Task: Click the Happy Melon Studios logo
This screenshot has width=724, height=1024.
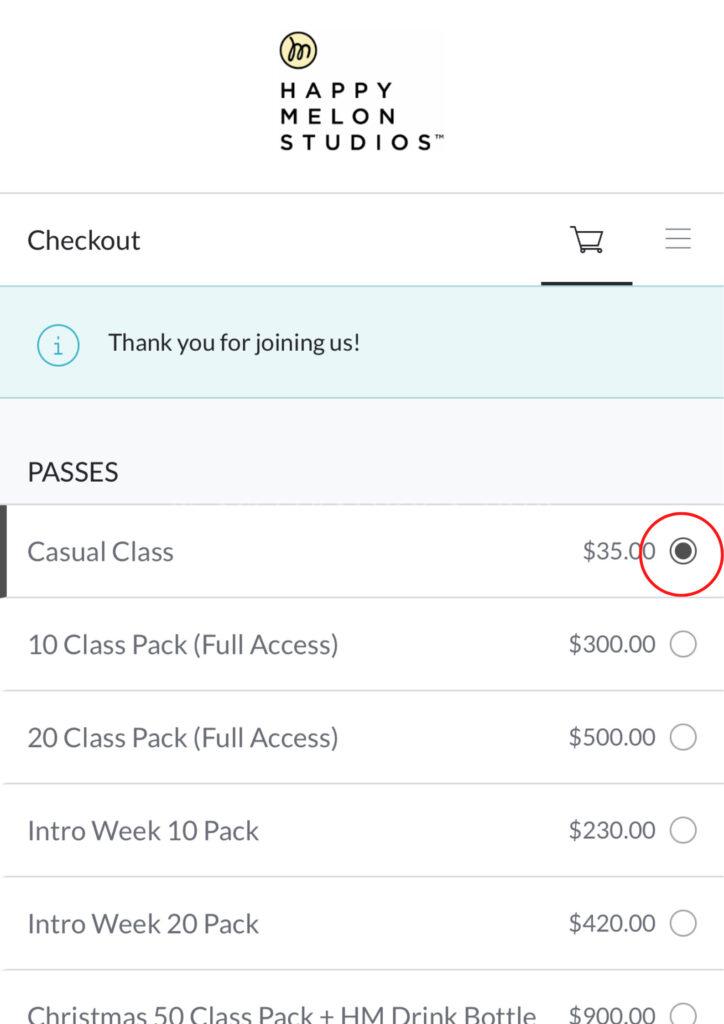Action: pyautogui.click(x=360, y=92)
